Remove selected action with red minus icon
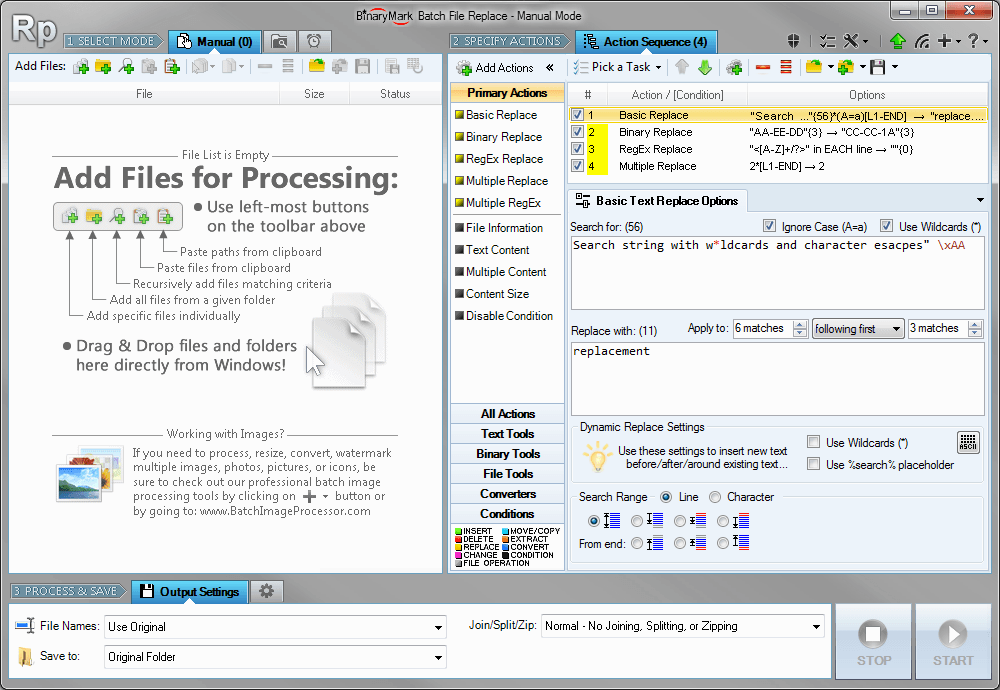The image size is (1000, 690). coord(763,67)
